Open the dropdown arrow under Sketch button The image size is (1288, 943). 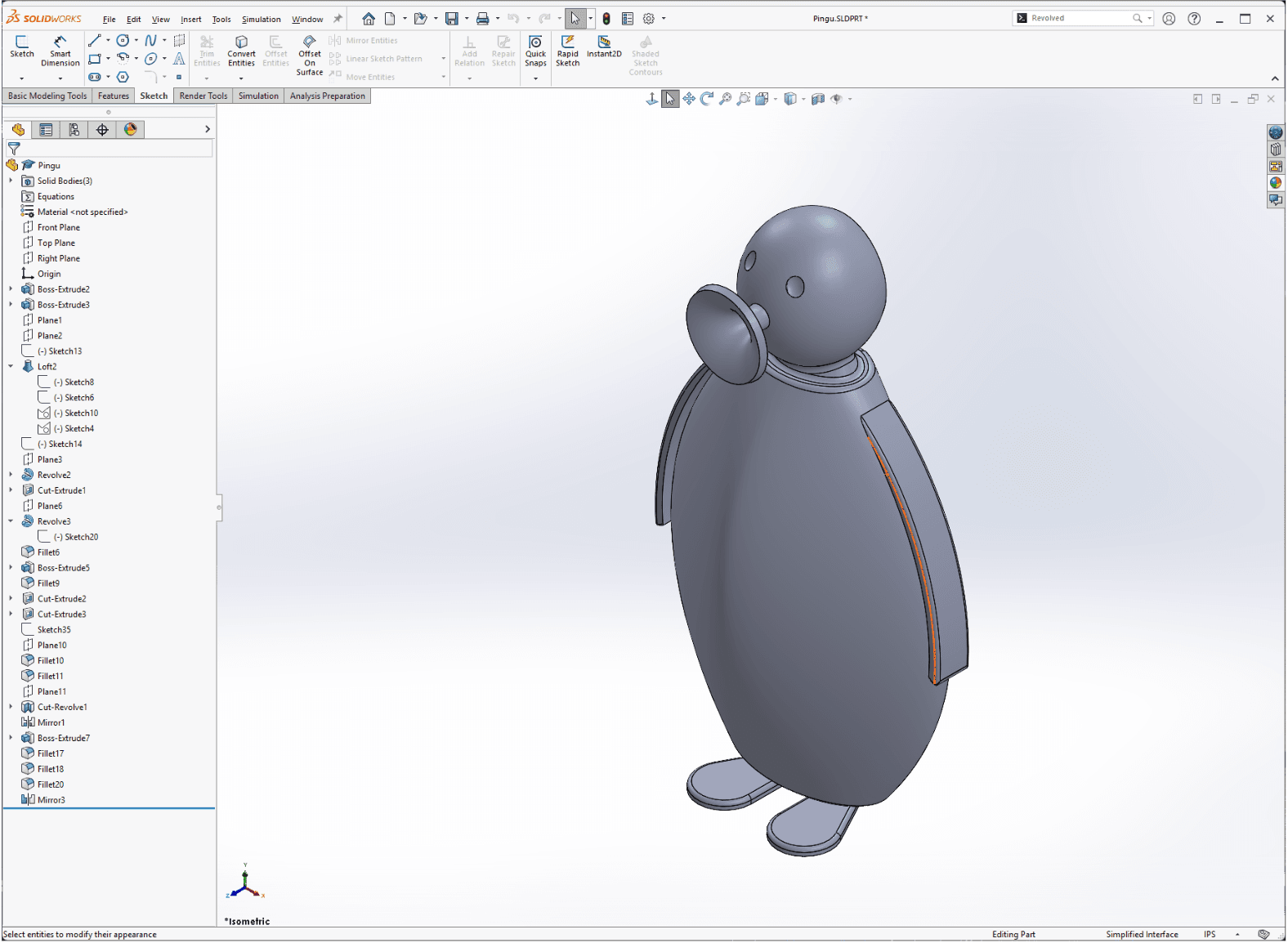click(x=22, y=78)
